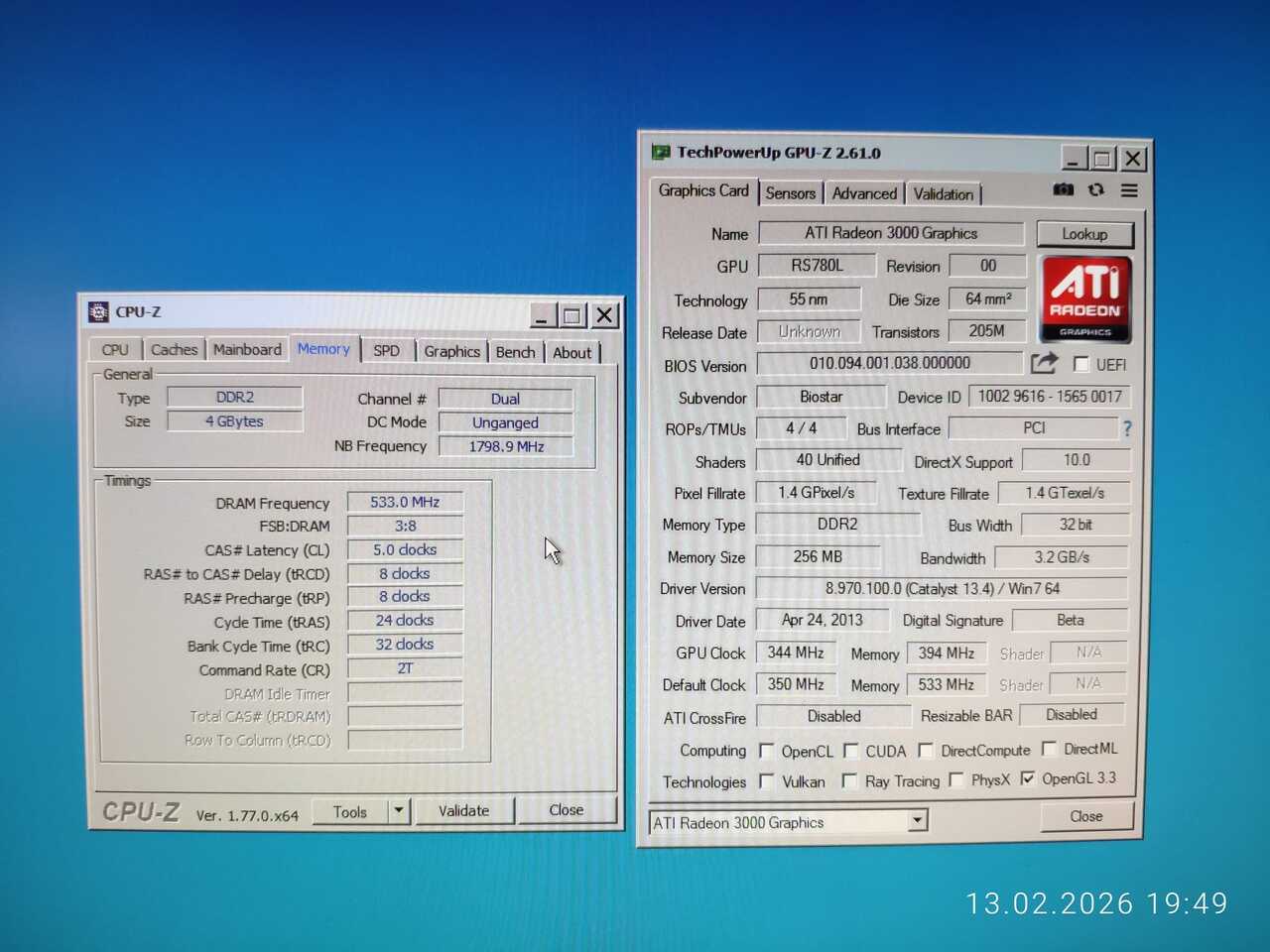Toggle the PhysX checkbox

[x=955, y=780]
